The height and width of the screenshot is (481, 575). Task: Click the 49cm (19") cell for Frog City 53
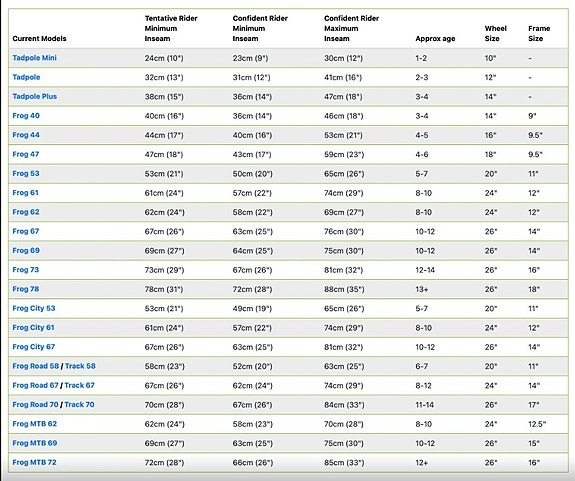pos(252,308)
